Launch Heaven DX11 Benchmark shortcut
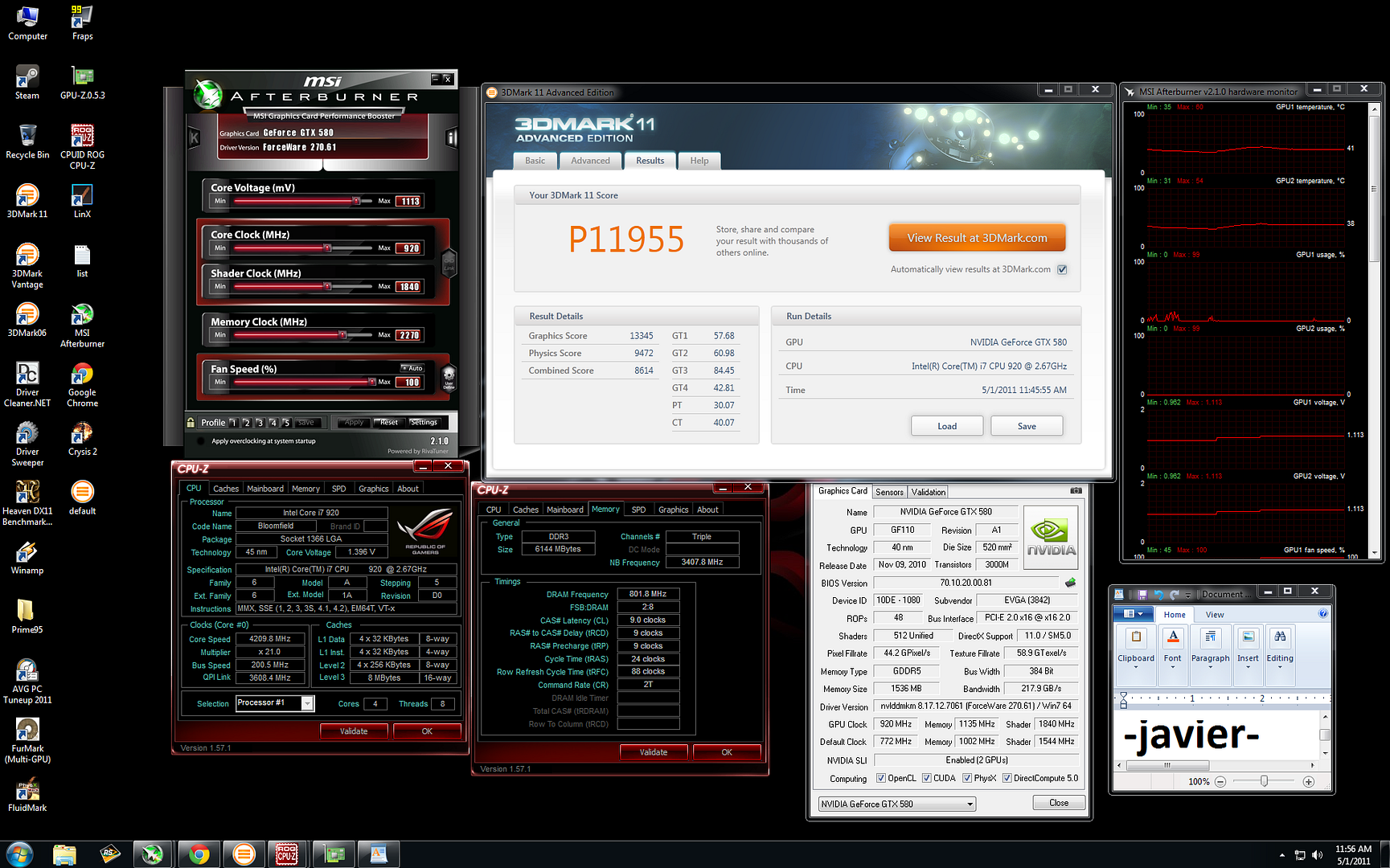Image resolution: width=1390 pixels, height=868 pixels. pyautogui.click(x=27, y=503)
